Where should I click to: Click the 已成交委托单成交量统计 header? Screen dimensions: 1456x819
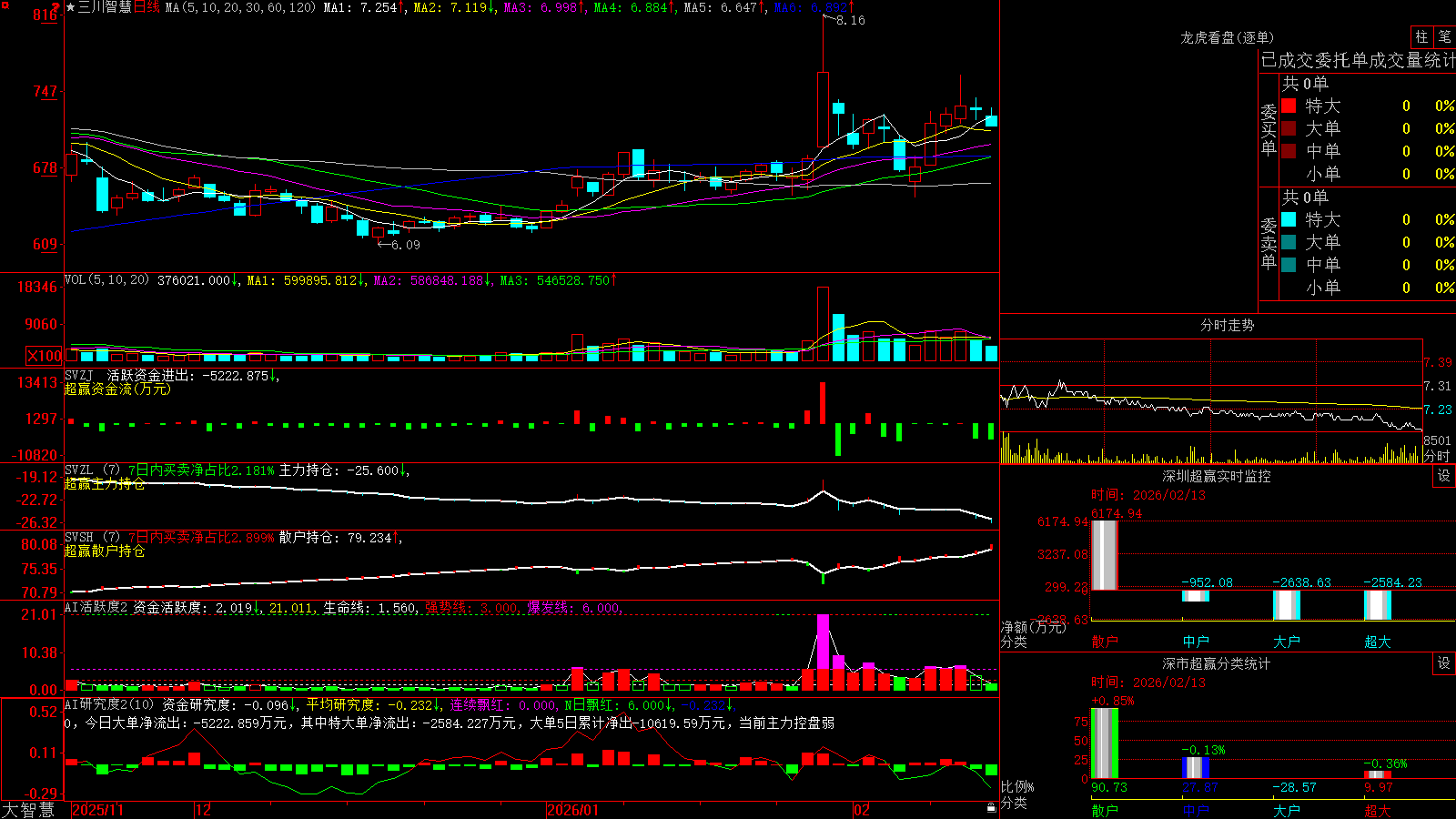(x=1358, y=60)
